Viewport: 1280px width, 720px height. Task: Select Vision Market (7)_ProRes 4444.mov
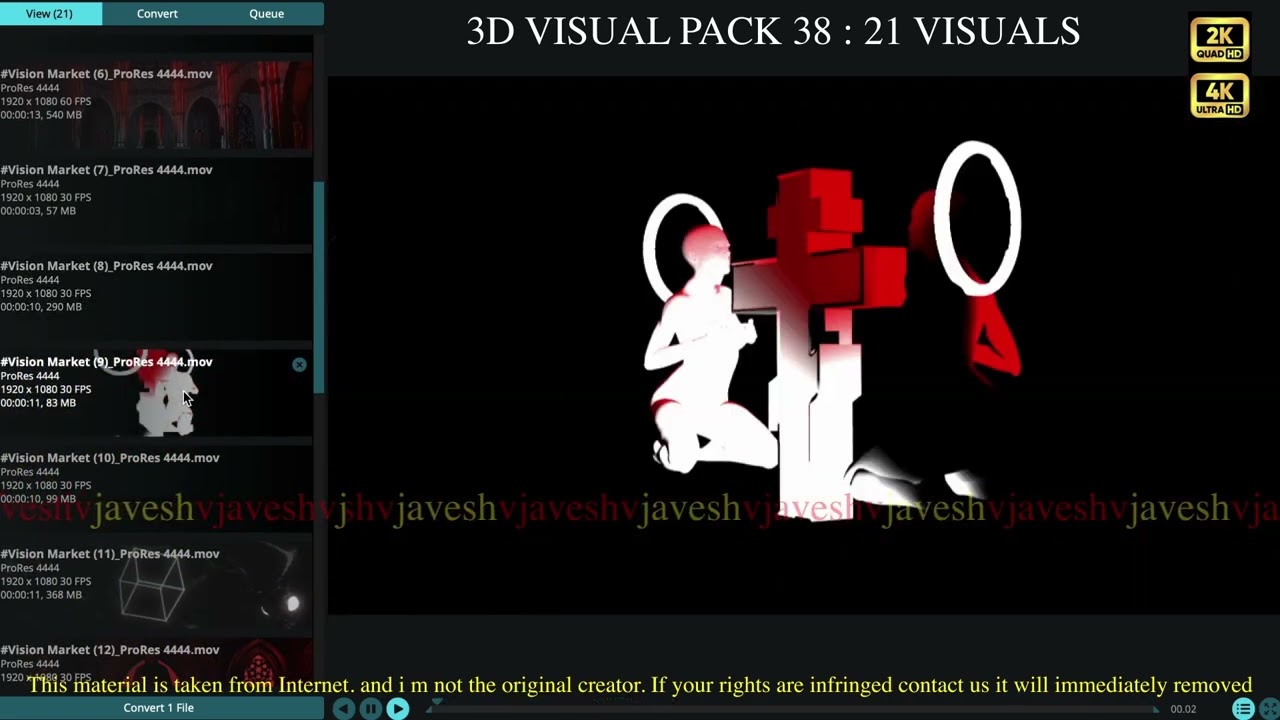pos(156,200)
